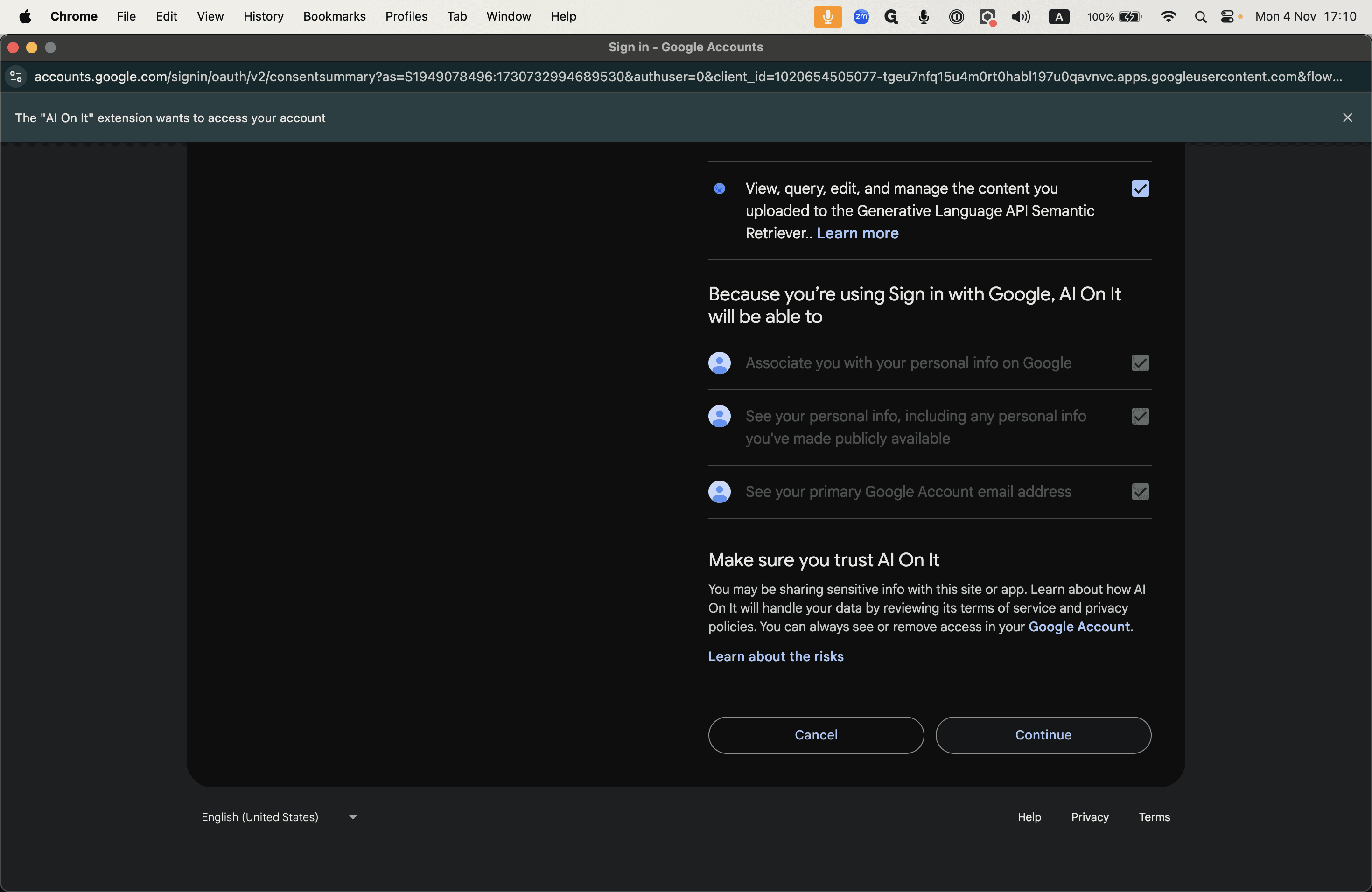Expand the English (United States) language dropdown
The width and height of the screenshot is (1372, 892).
(280, 817)
